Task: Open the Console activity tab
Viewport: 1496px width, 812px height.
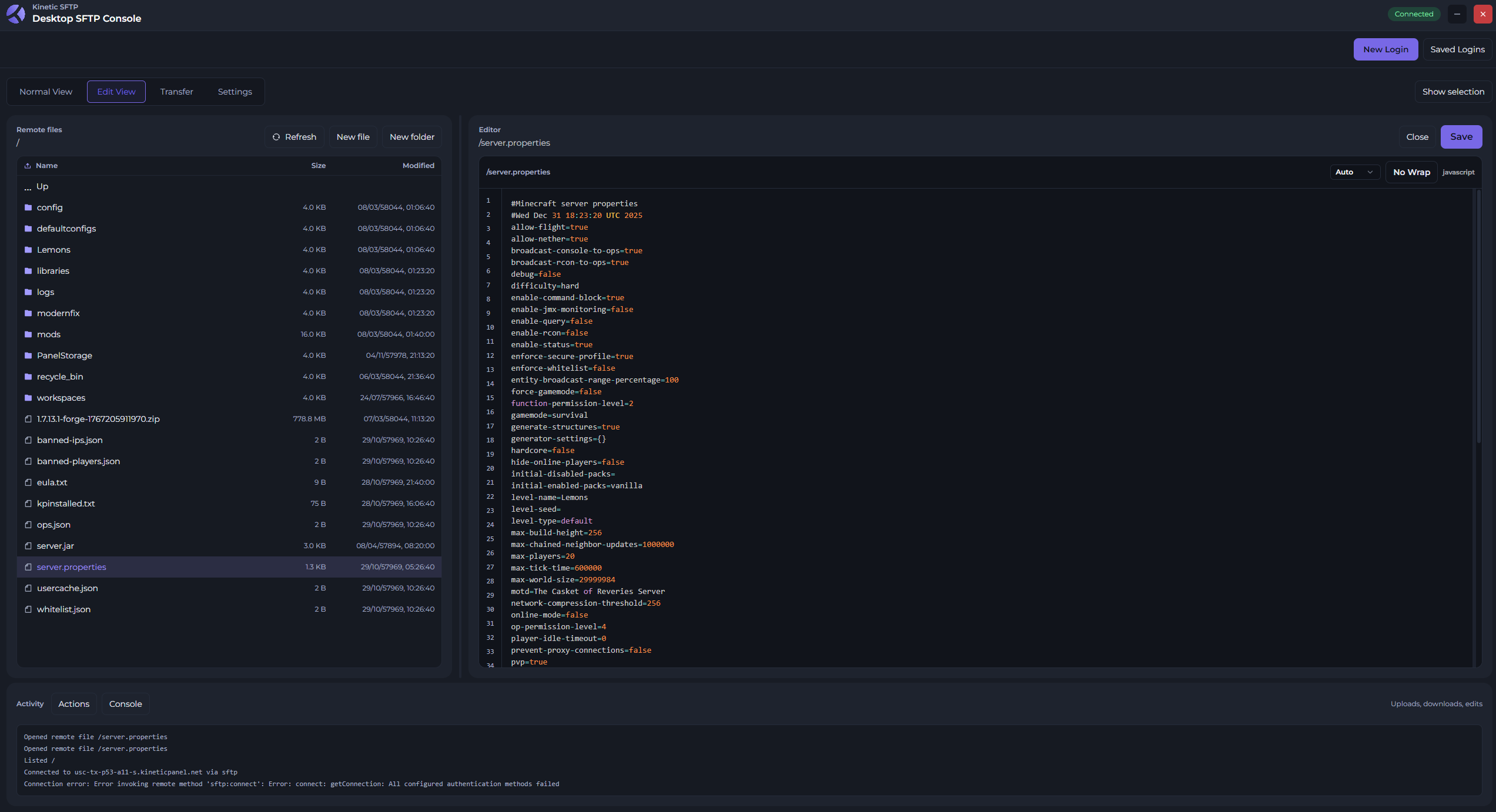Action: tap(125, 703)
